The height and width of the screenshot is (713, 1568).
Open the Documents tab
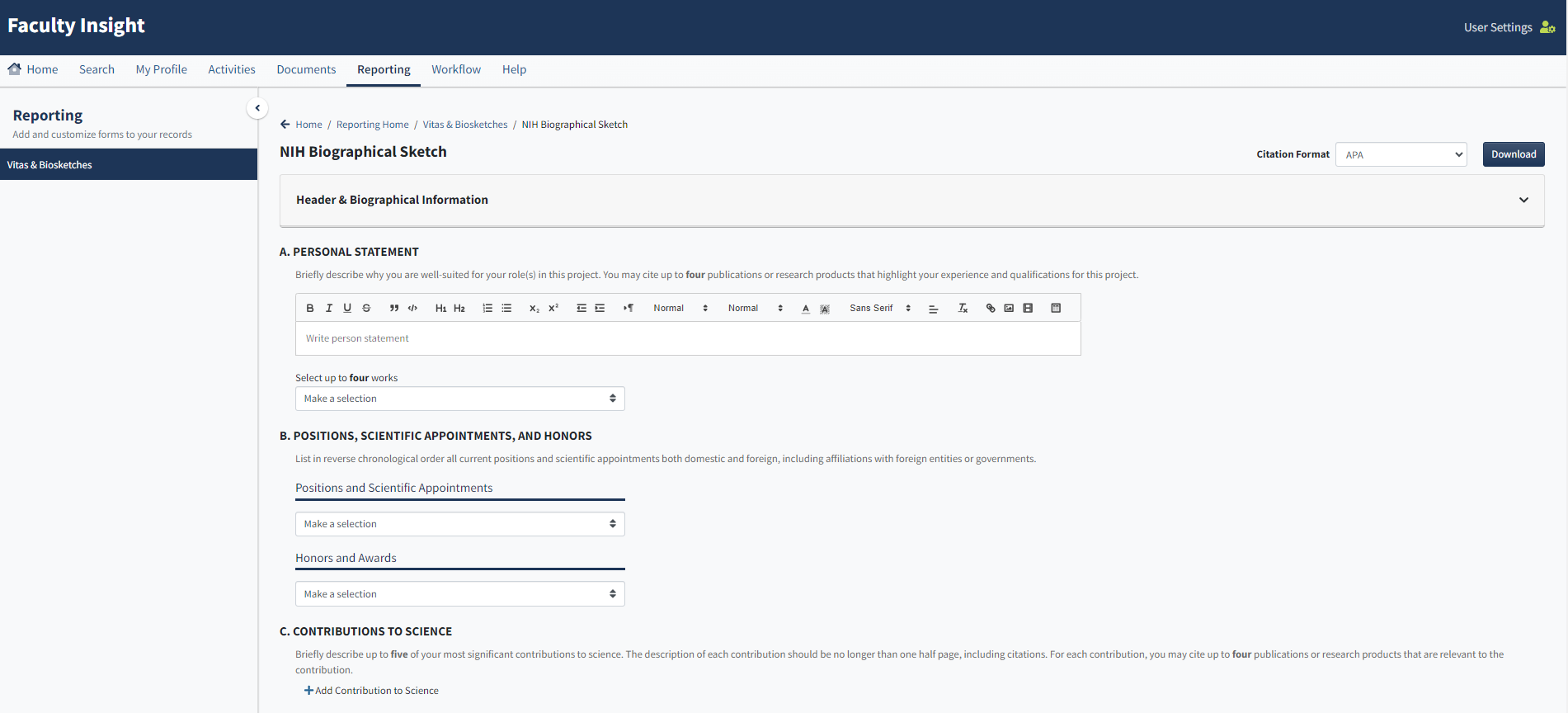coord(306,69)
